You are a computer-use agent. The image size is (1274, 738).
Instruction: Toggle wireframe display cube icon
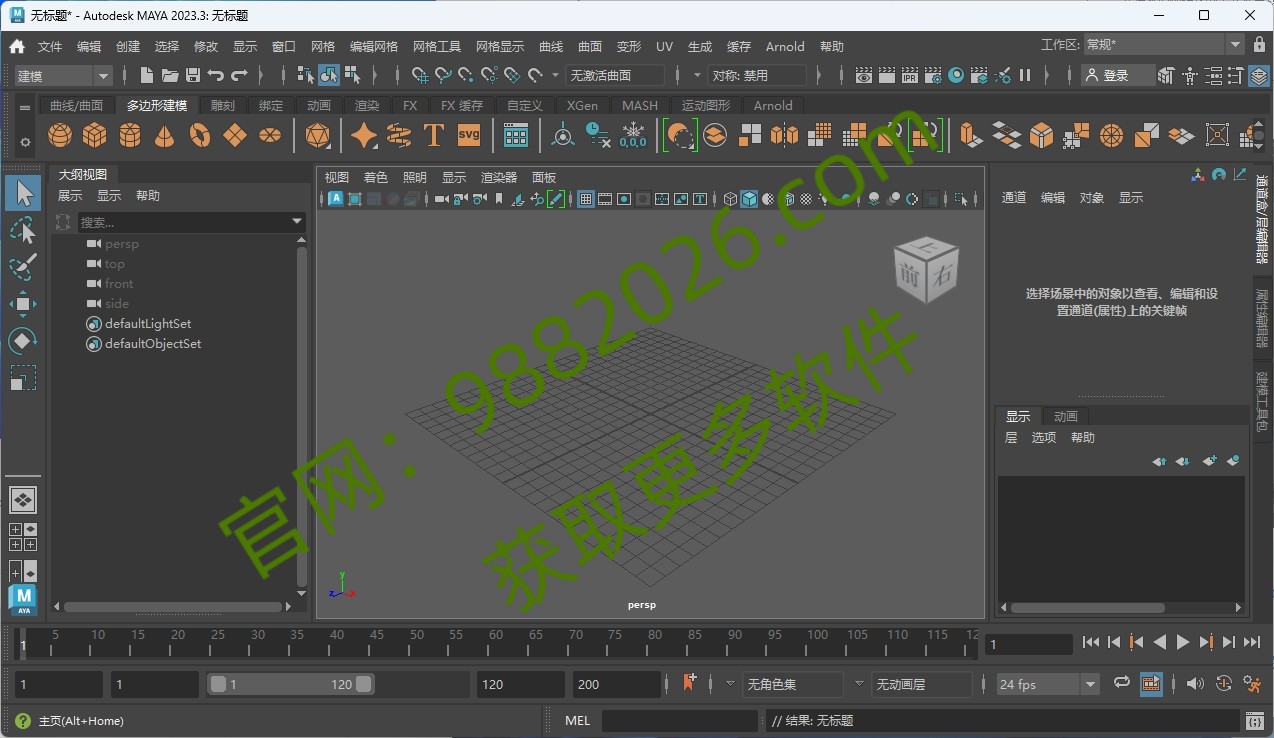click(x=730, y=199)
